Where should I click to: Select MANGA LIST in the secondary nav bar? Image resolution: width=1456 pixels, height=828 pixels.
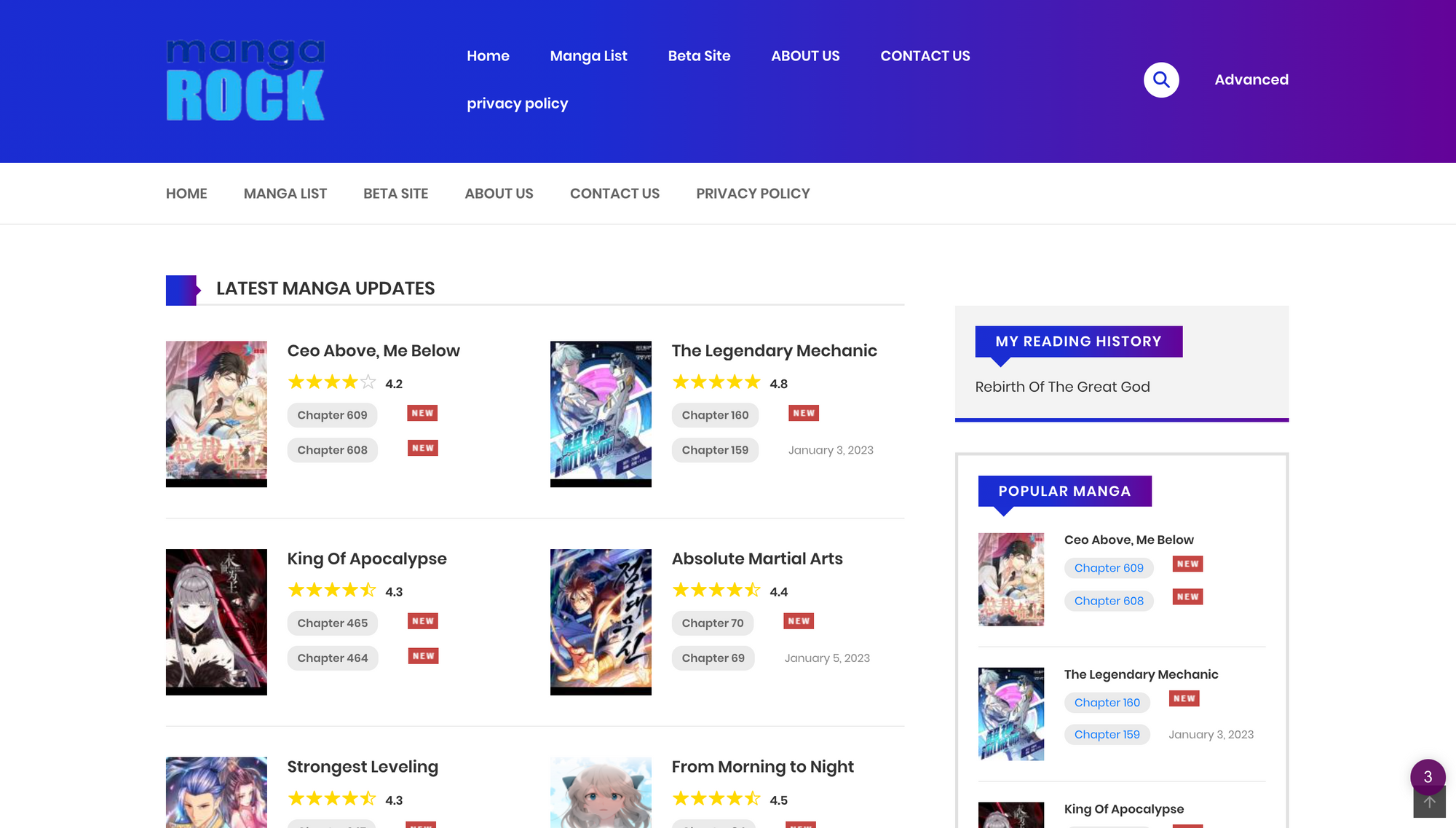tap(285, 194)
